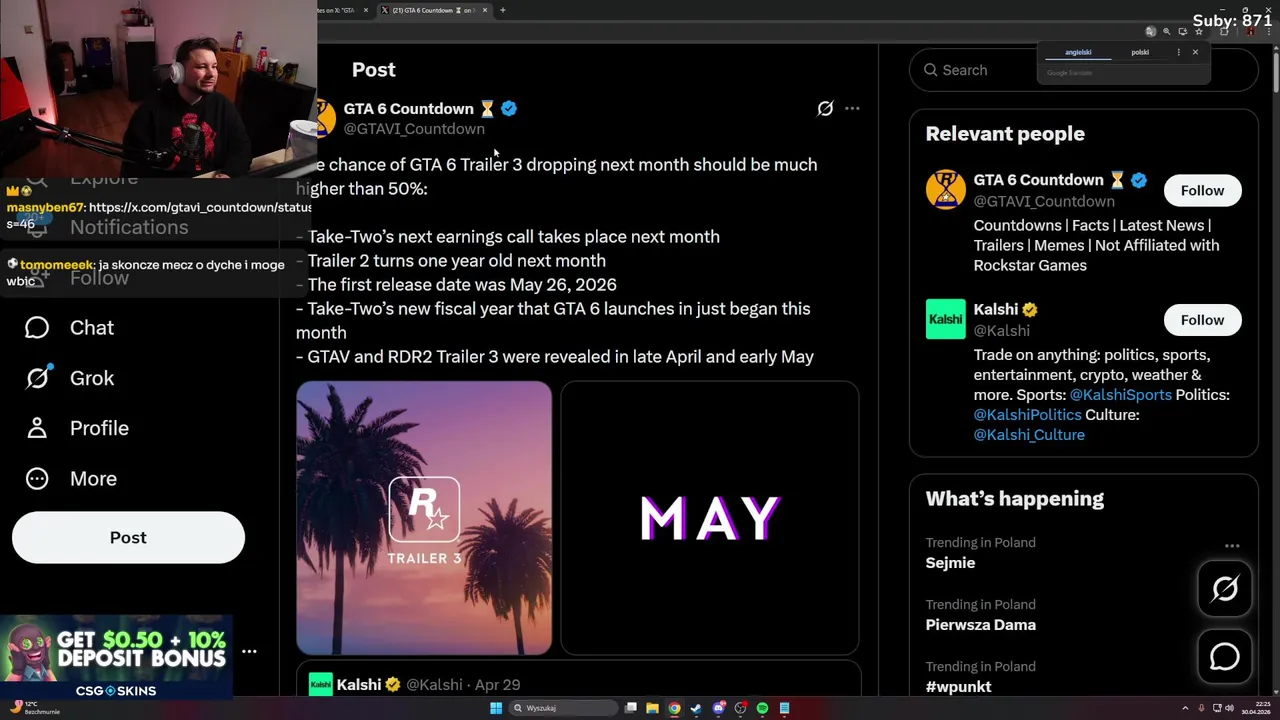Viewport: 1280px width, 720px height.
Task: Open GTA 6 Countdown author name on post
Action: coord(409,108)
